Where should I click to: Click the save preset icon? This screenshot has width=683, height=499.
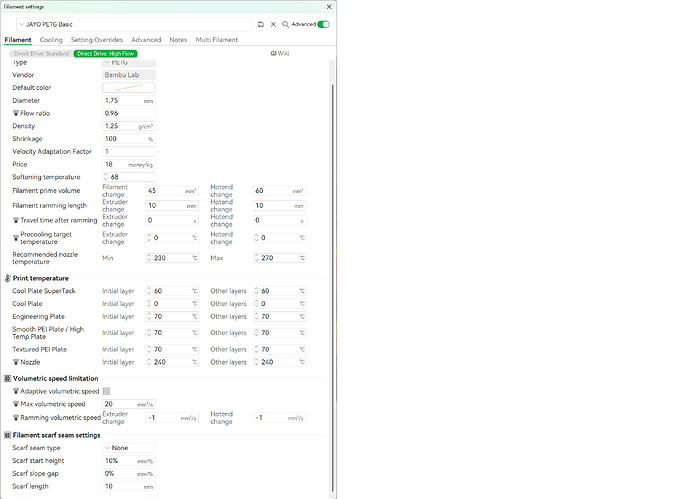[x=261, y=24]
